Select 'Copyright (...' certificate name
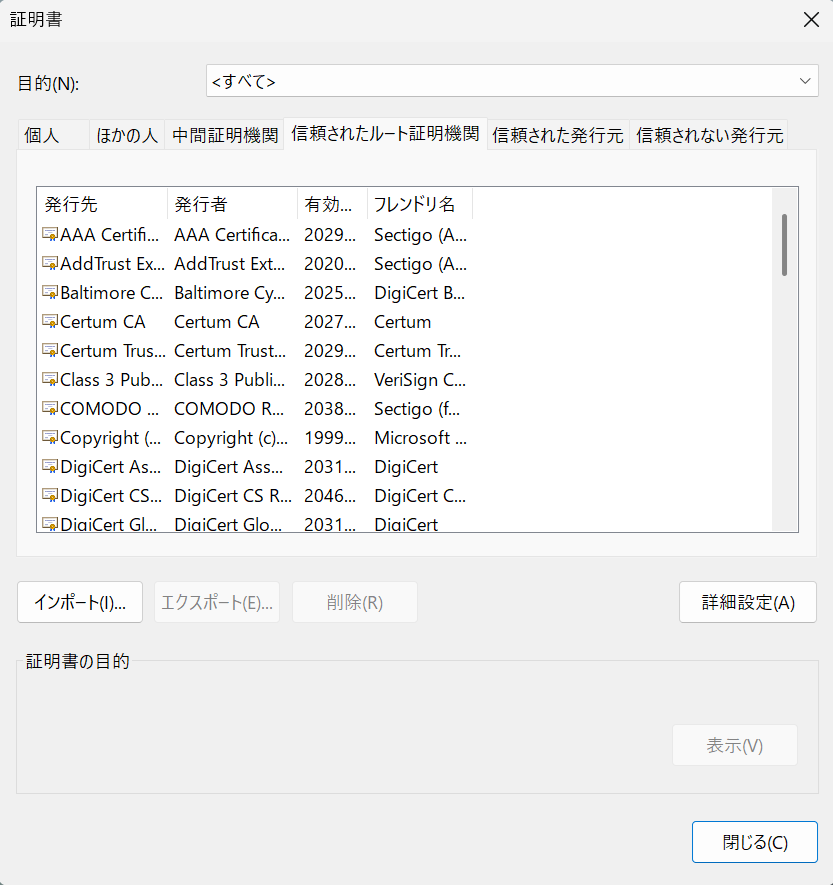The image size is (833, 885). point(111,438)
